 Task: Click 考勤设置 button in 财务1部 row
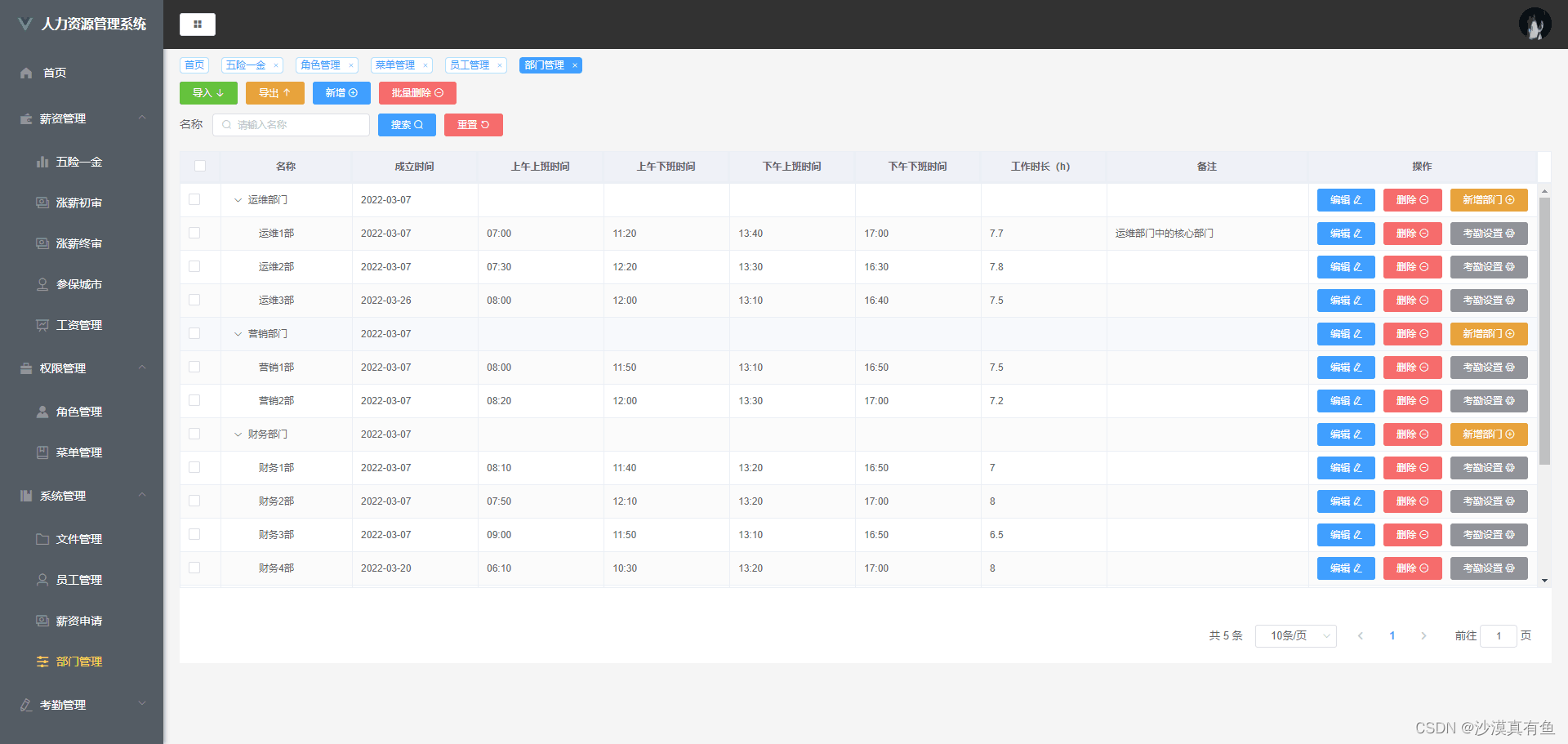pyautogui.click(x=1489, y=468)
